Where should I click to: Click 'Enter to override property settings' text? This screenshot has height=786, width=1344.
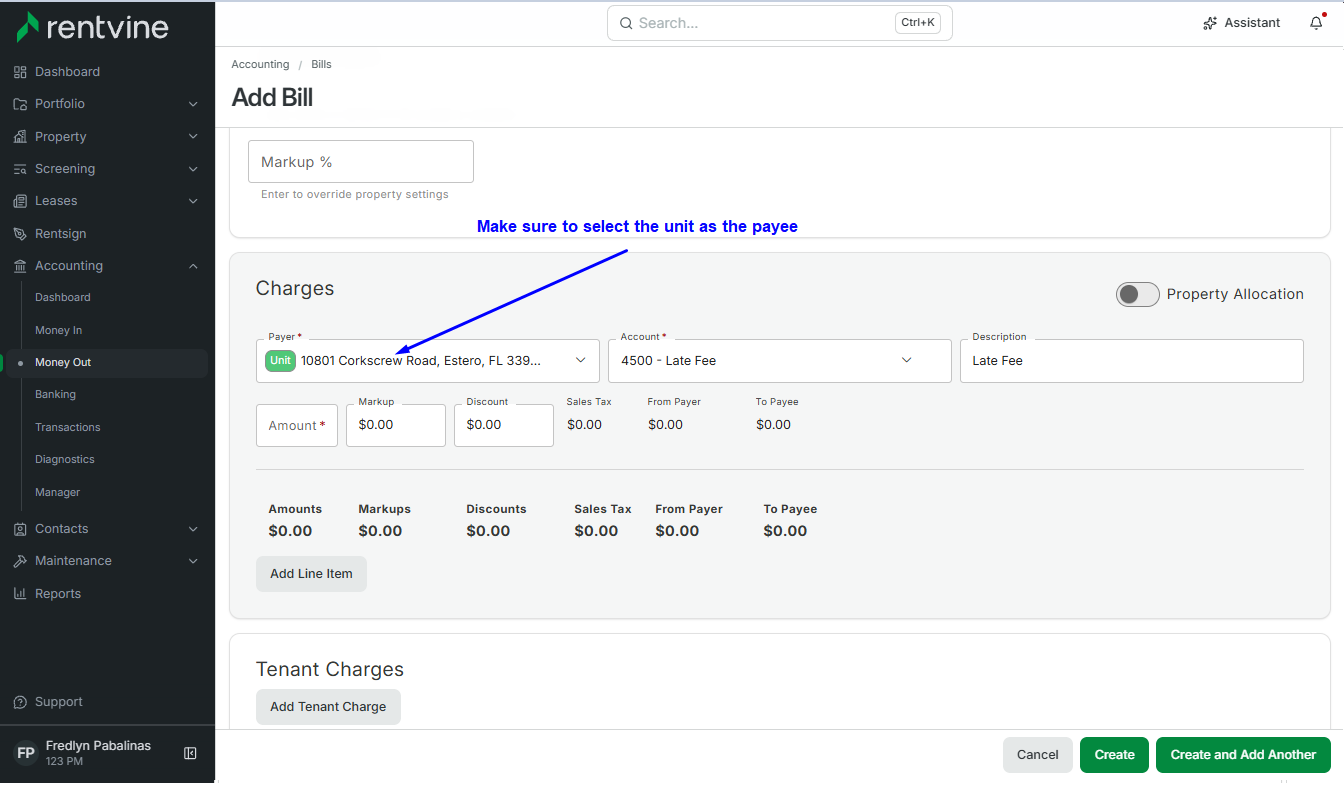click(355, 194)
